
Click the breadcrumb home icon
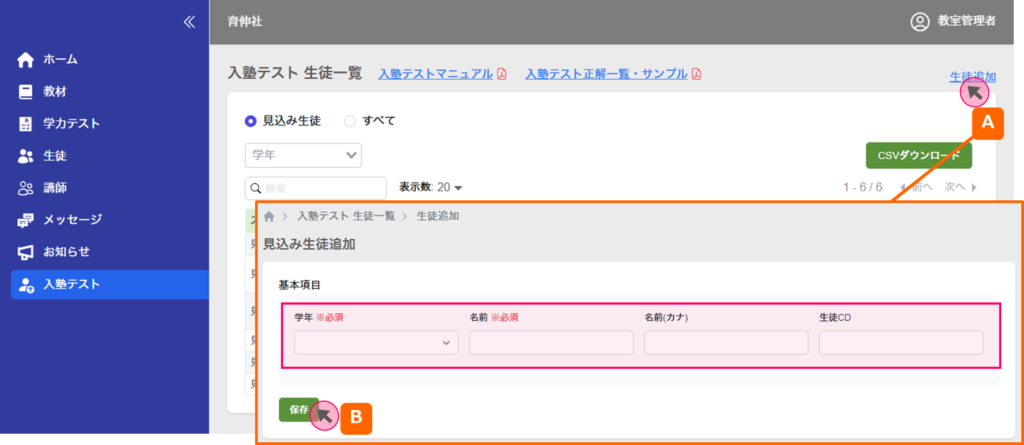click(x=269, y=216)
